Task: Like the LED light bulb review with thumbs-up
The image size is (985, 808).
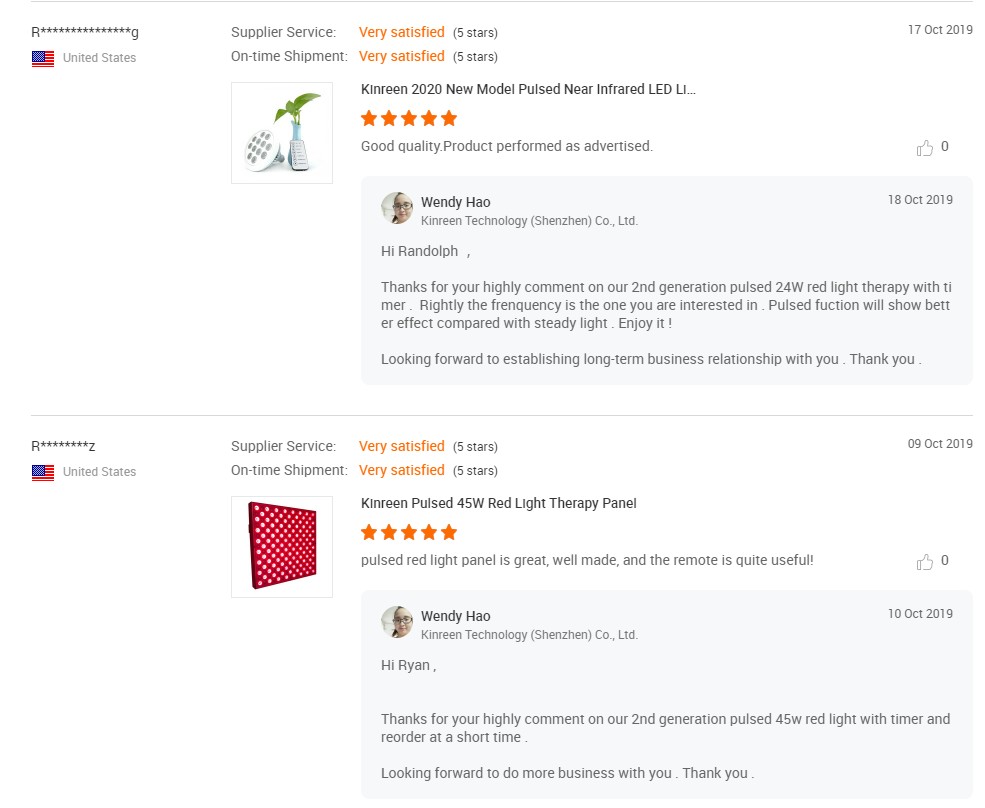Action: pyautogui.click(x=925, y=148)
